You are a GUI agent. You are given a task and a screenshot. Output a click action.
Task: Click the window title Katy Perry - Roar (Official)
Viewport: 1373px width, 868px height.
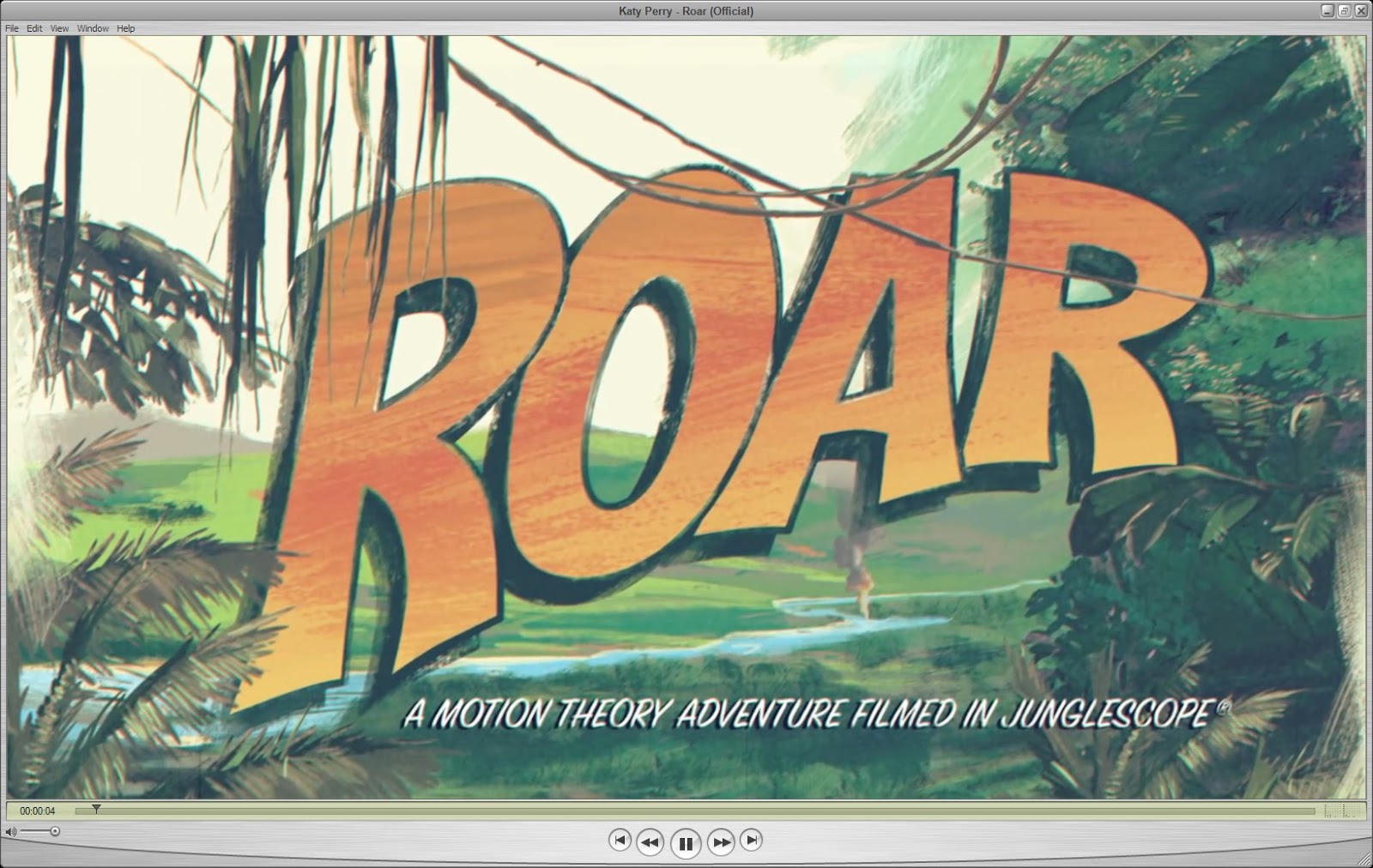686,11
